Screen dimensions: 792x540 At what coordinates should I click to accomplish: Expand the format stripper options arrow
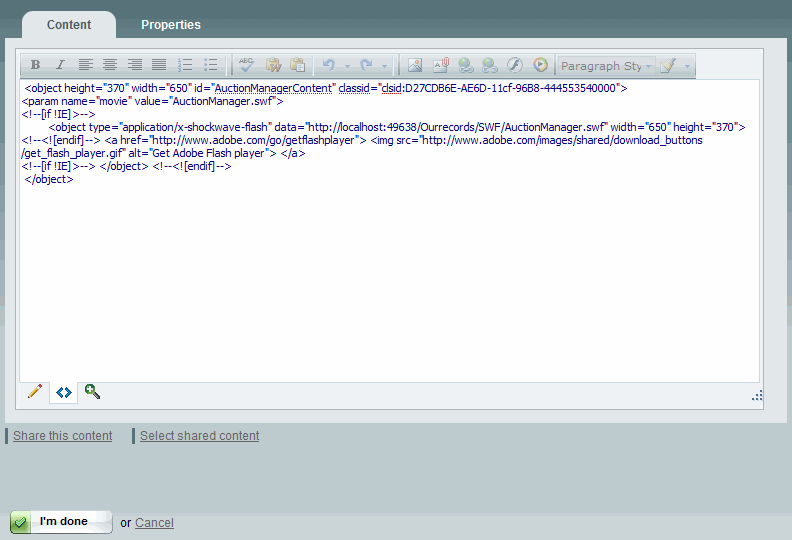coord(687,66)
